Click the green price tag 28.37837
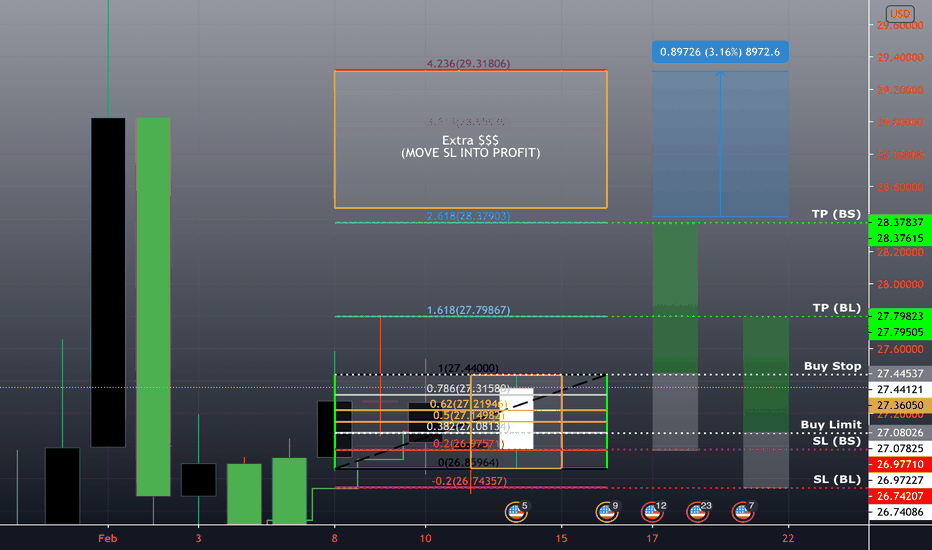This screenshot has height=550, width=932. [x=900, y=222]
